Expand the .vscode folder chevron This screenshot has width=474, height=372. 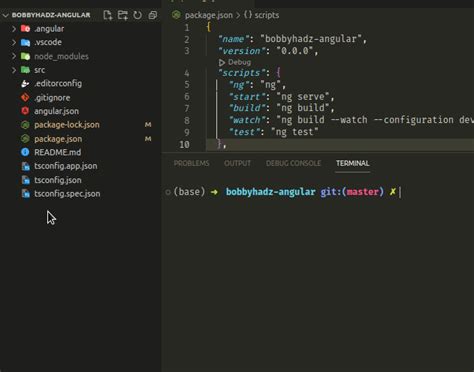[x=14, y=42]
